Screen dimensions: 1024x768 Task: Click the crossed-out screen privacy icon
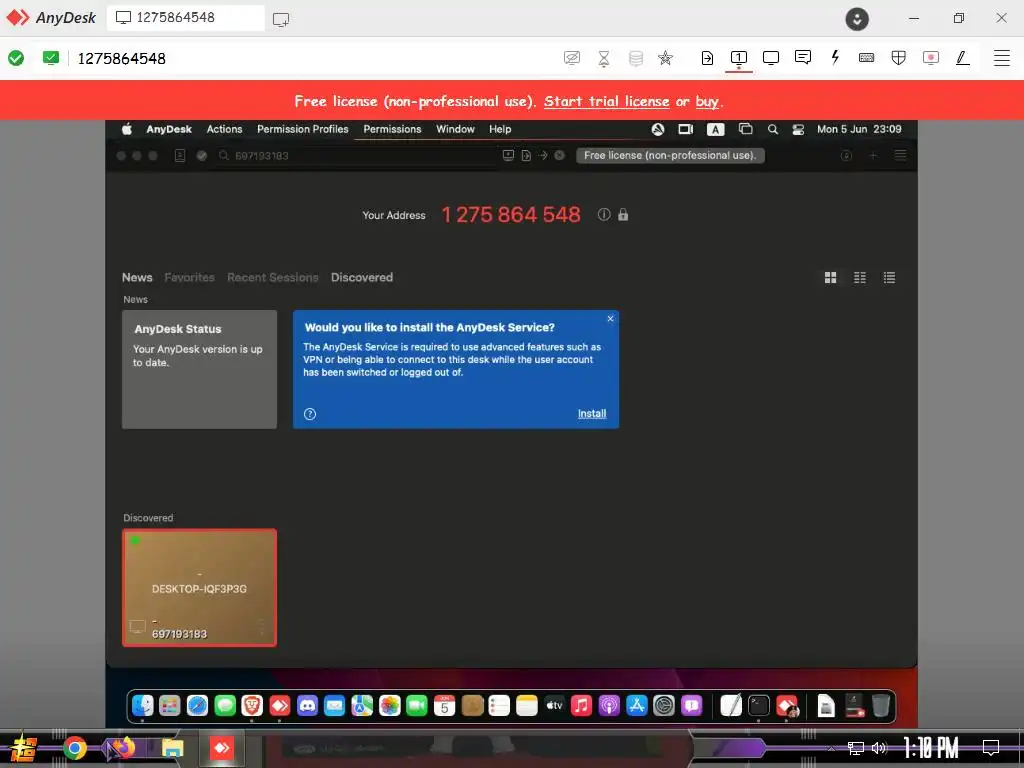point(572,58)
